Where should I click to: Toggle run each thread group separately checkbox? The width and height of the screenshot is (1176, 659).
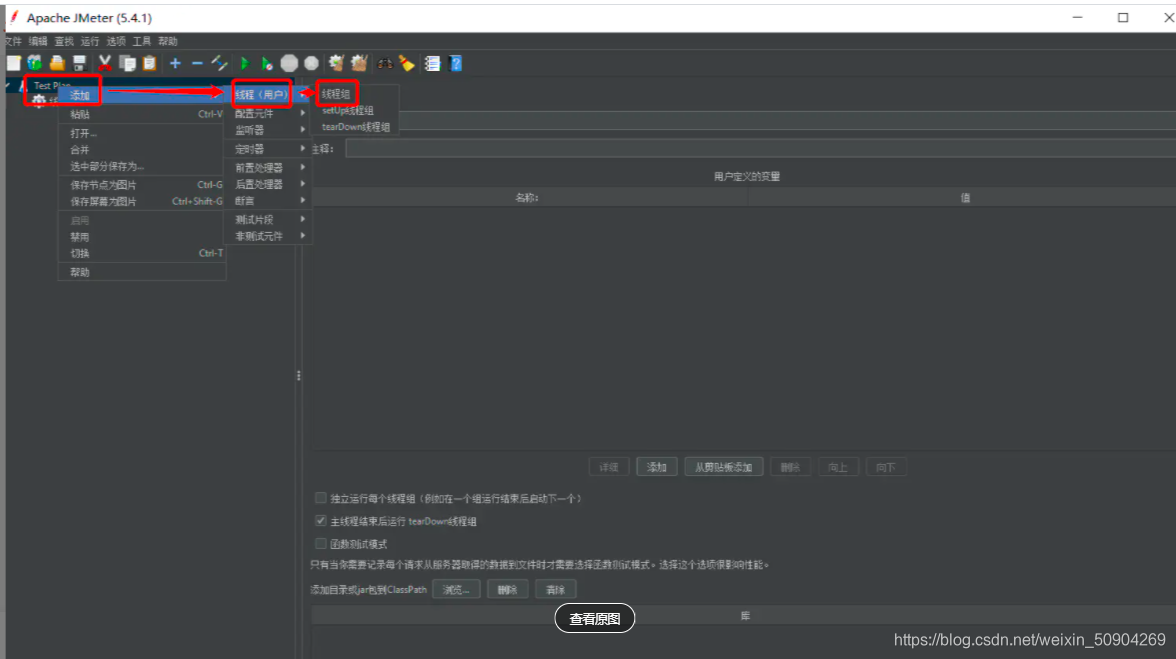pyautogui.click(x=321, y=498)
